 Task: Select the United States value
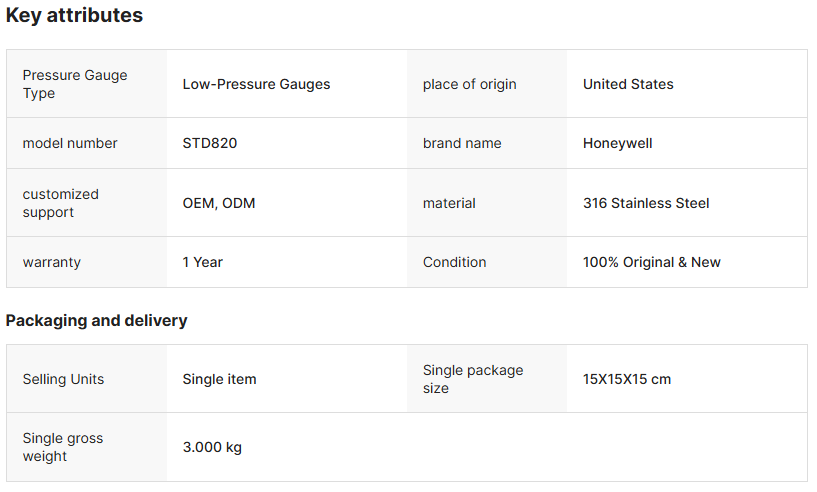click(x=628, y=84)
